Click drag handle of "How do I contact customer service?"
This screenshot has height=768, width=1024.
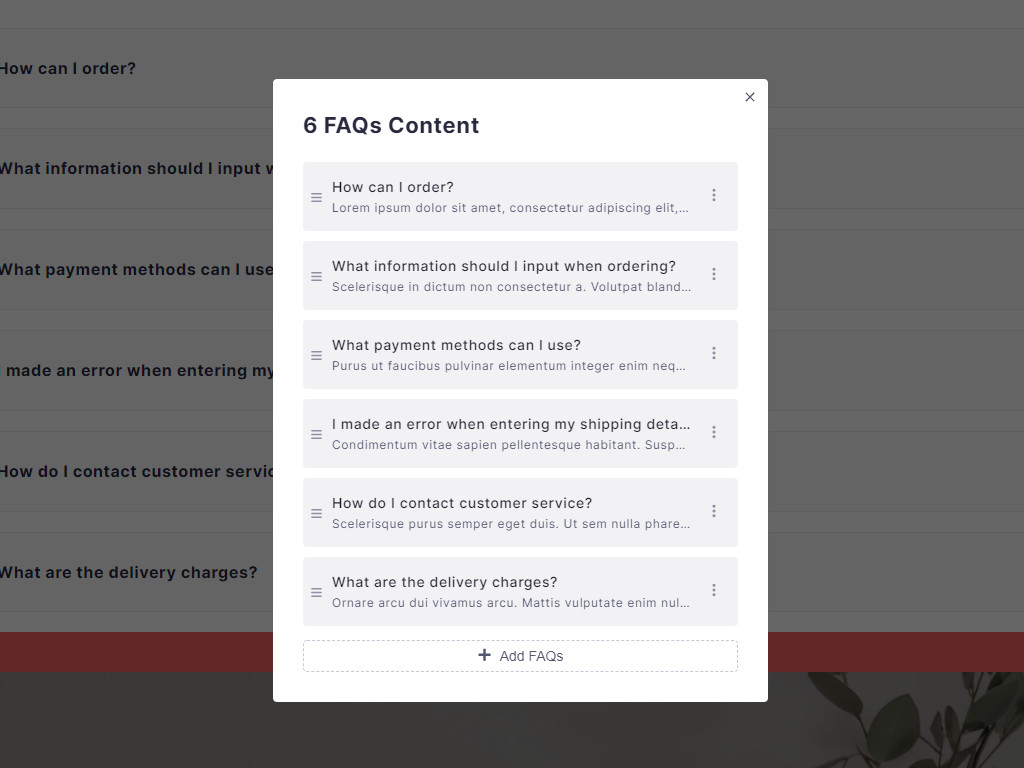tap(316, 513)
